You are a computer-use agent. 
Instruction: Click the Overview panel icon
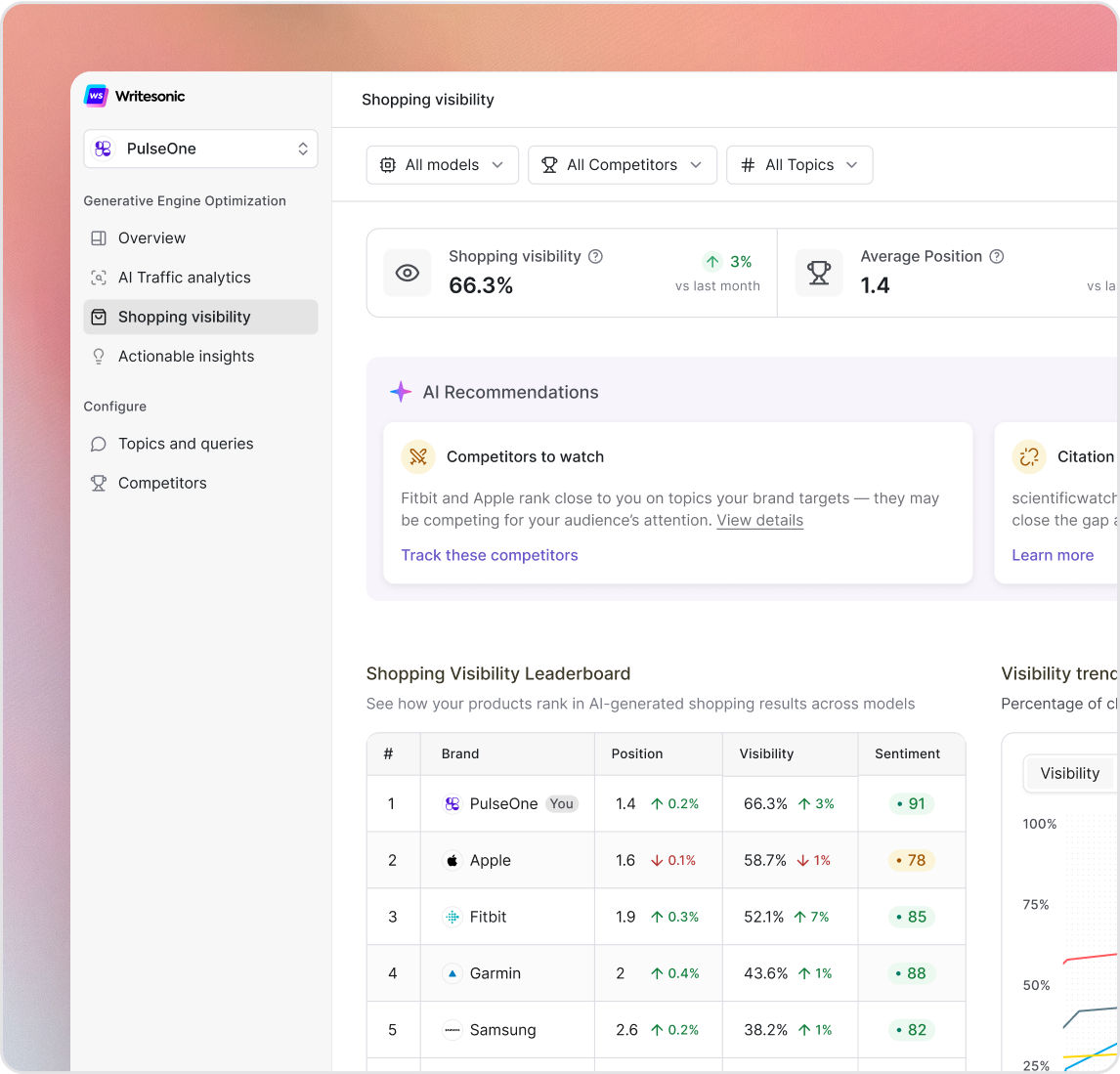click(x=99, y=238)
